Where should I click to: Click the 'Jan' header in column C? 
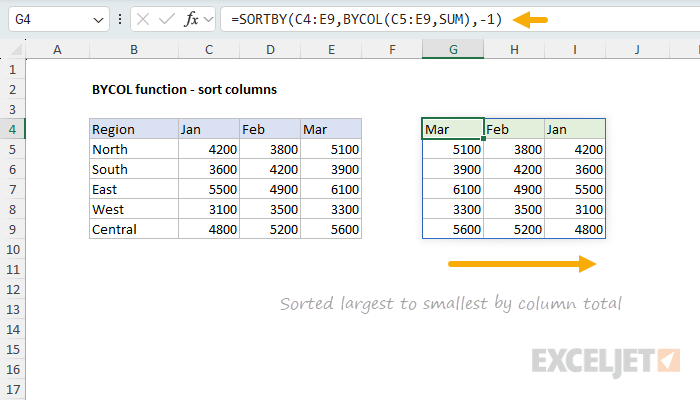pos(209,129)
